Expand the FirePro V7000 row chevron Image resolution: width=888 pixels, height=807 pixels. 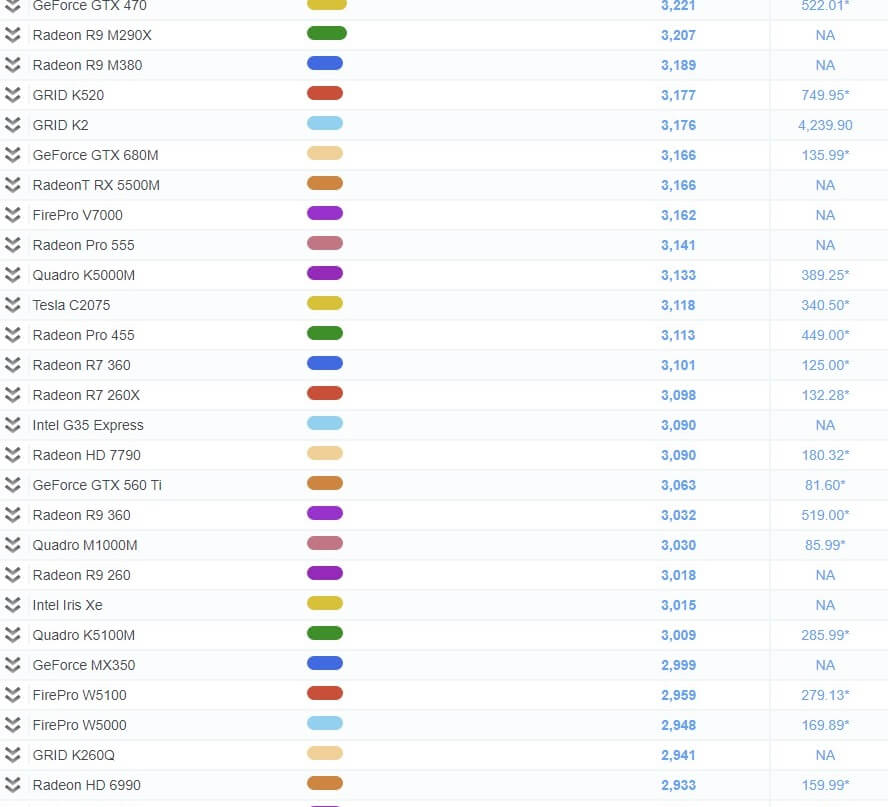12,215
